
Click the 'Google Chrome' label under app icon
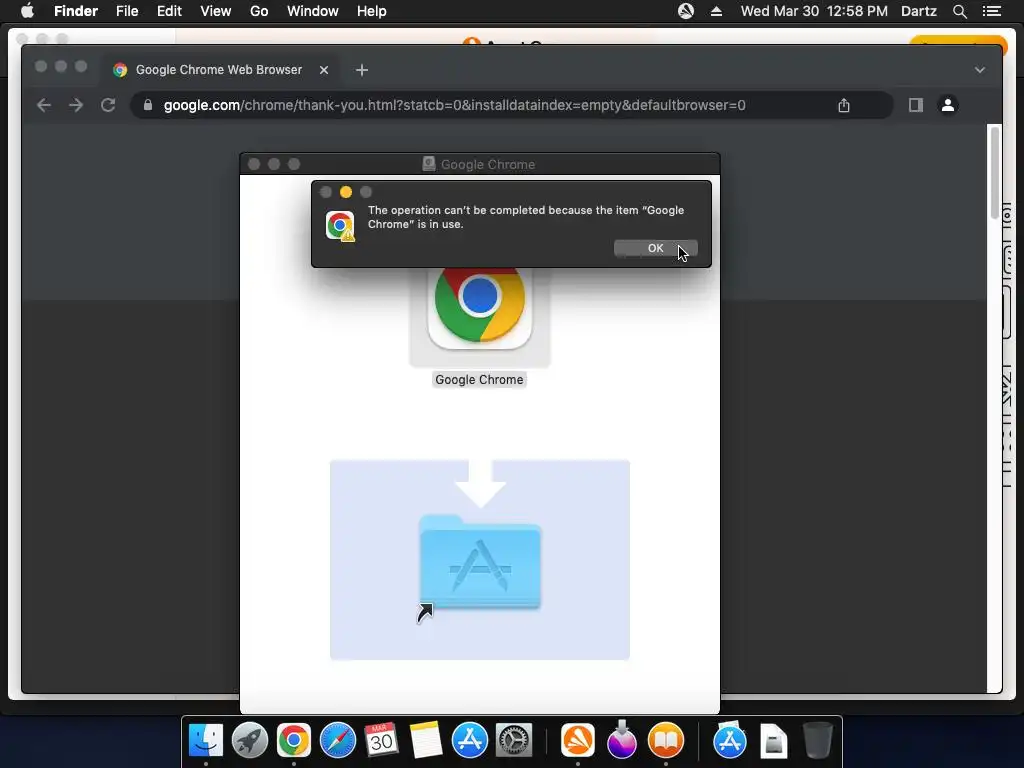pos(479,379)
